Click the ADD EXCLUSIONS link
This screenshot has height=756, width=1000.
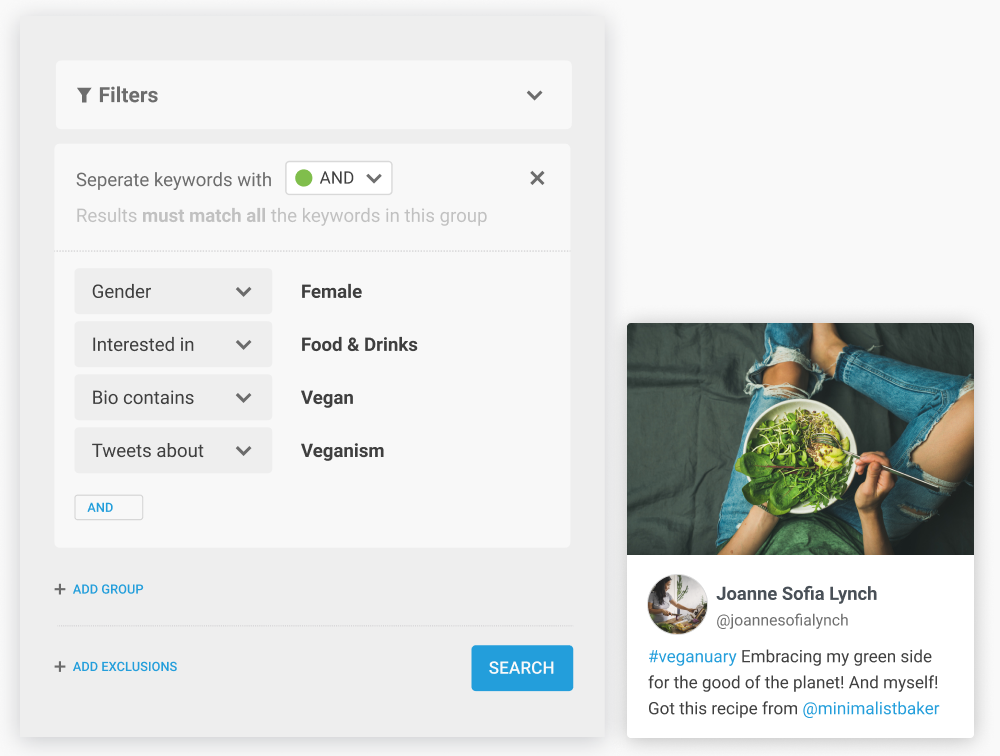pyautogui.click(x=125, y=666)
